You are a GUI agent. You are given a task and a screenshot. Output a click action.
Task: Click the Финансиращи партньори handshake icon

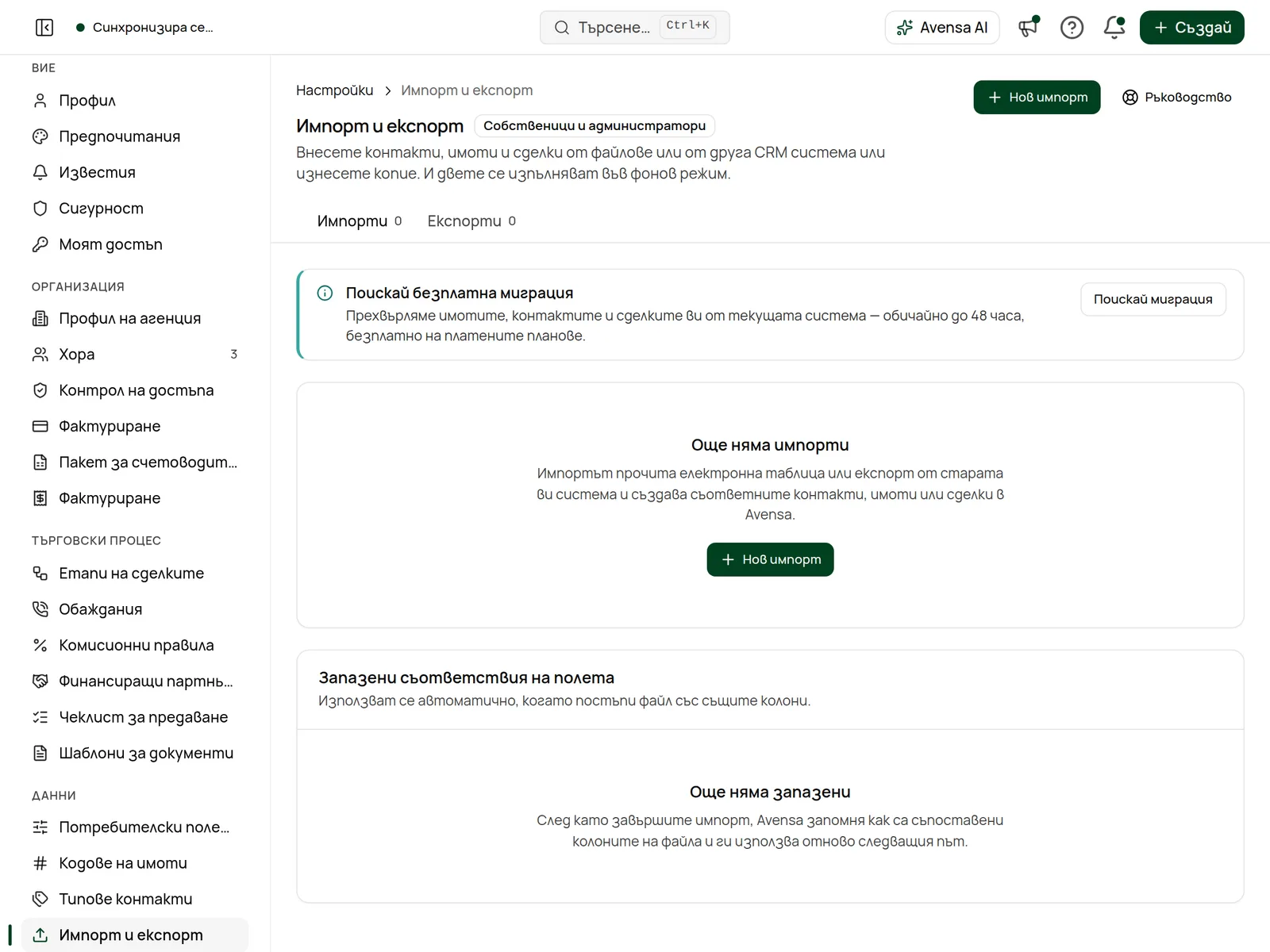tap(40, 681)
